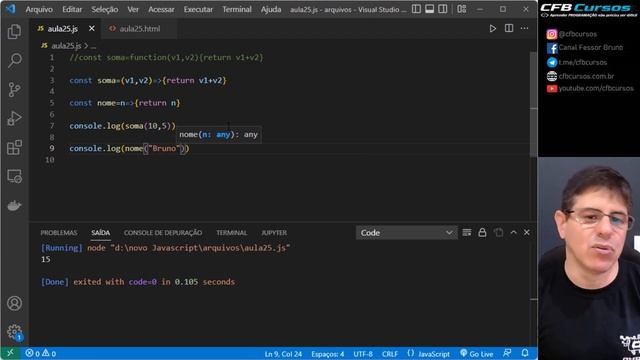The image size is (640, 360).
Task: Switch to the TERMINAL panel tab
Action: pos(231,233)
